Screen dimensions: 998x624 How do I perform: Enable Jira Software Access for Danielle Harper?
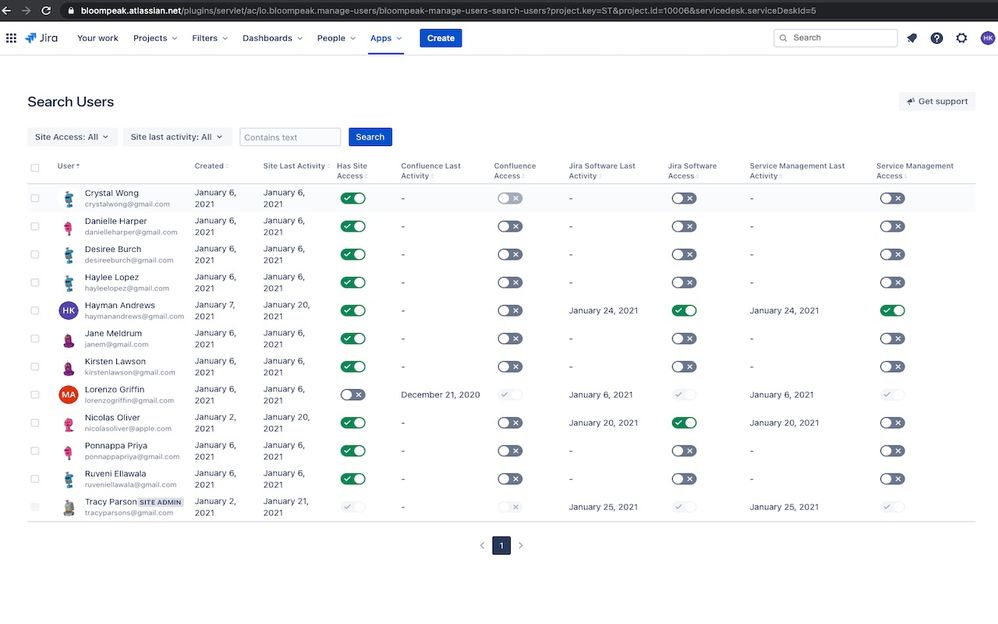(685, 226)
